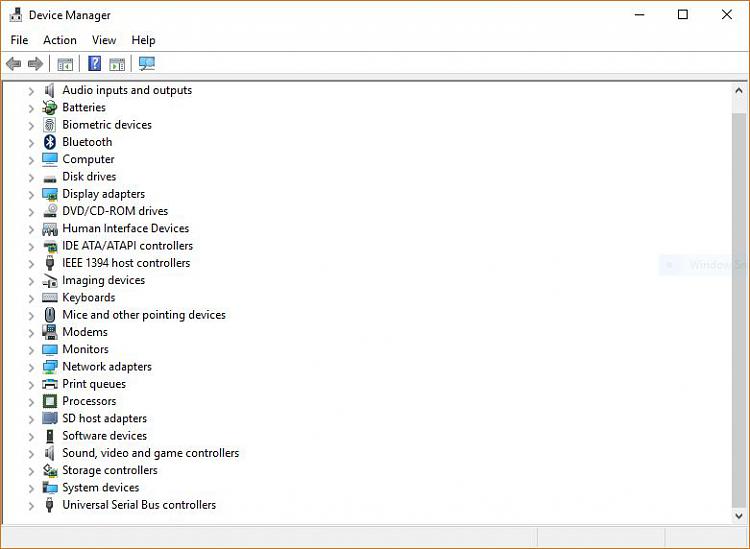Click the Bluetooth category icon

[x=50, y=142]
